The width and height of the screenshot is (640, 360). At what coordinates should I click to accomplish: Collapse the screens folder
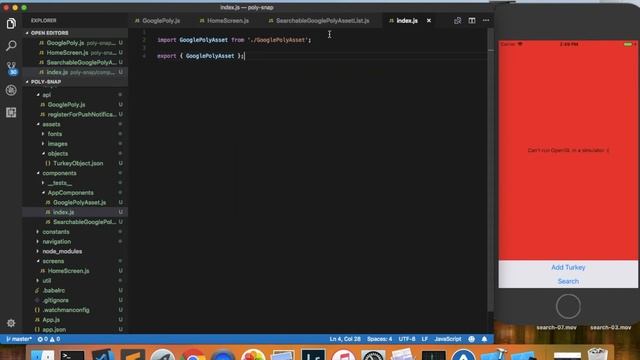tap(53, 261)
